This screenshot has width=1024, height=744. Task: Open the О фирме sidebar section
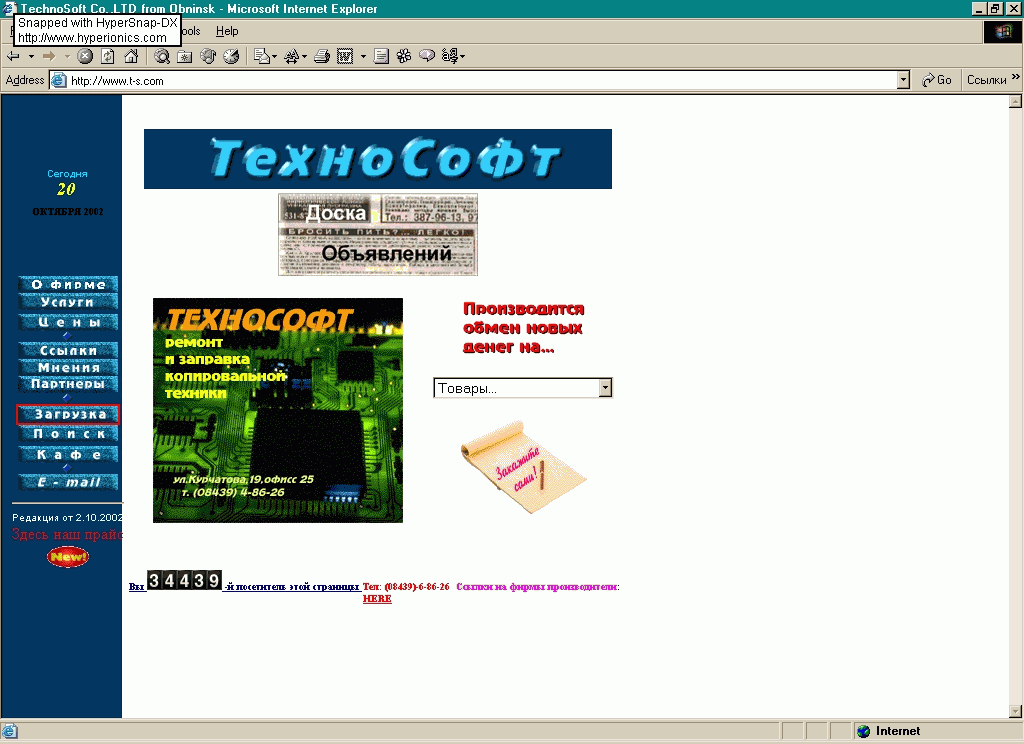68,284
